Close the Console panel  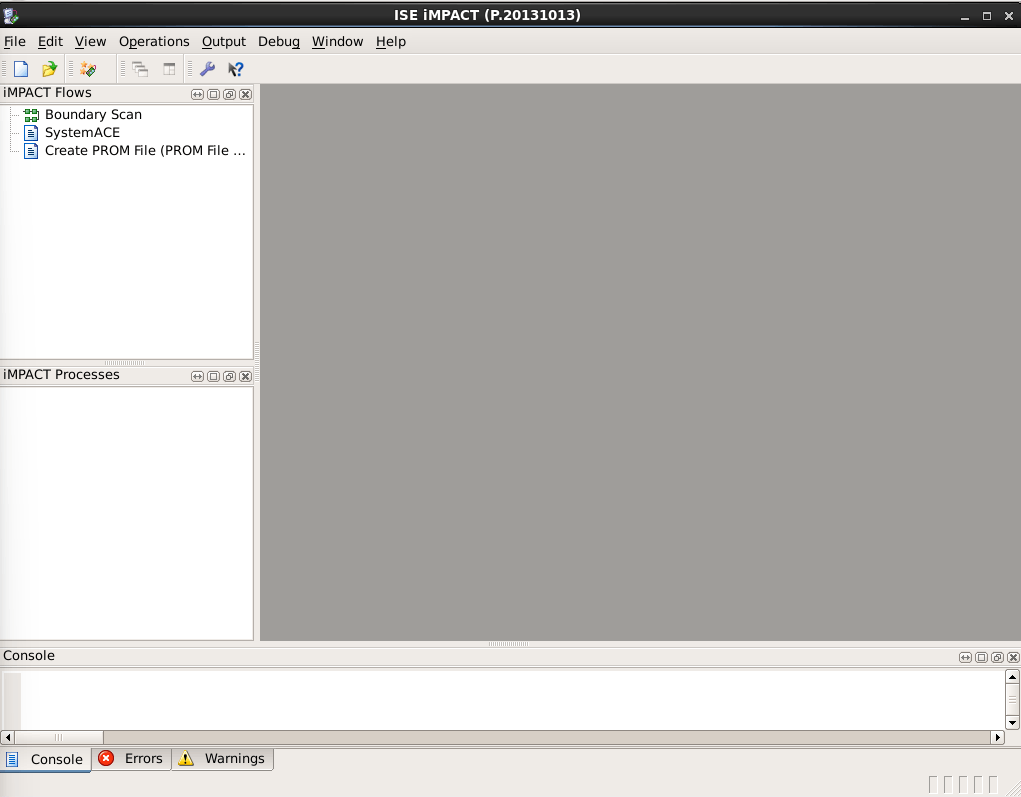(1013, 658)
